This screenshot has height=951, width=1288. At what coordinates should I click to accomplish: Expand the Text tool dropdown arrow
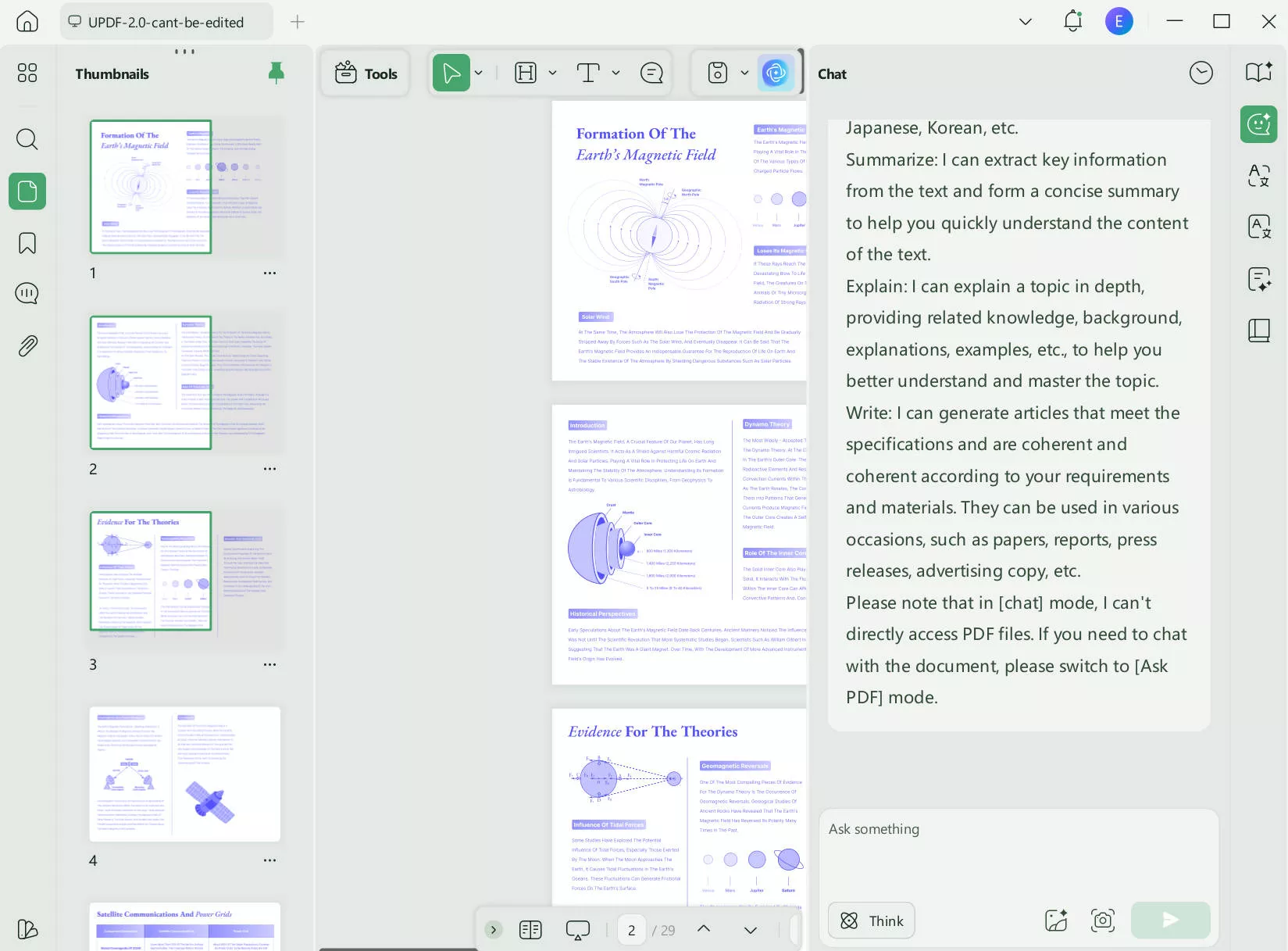(616, 73)
